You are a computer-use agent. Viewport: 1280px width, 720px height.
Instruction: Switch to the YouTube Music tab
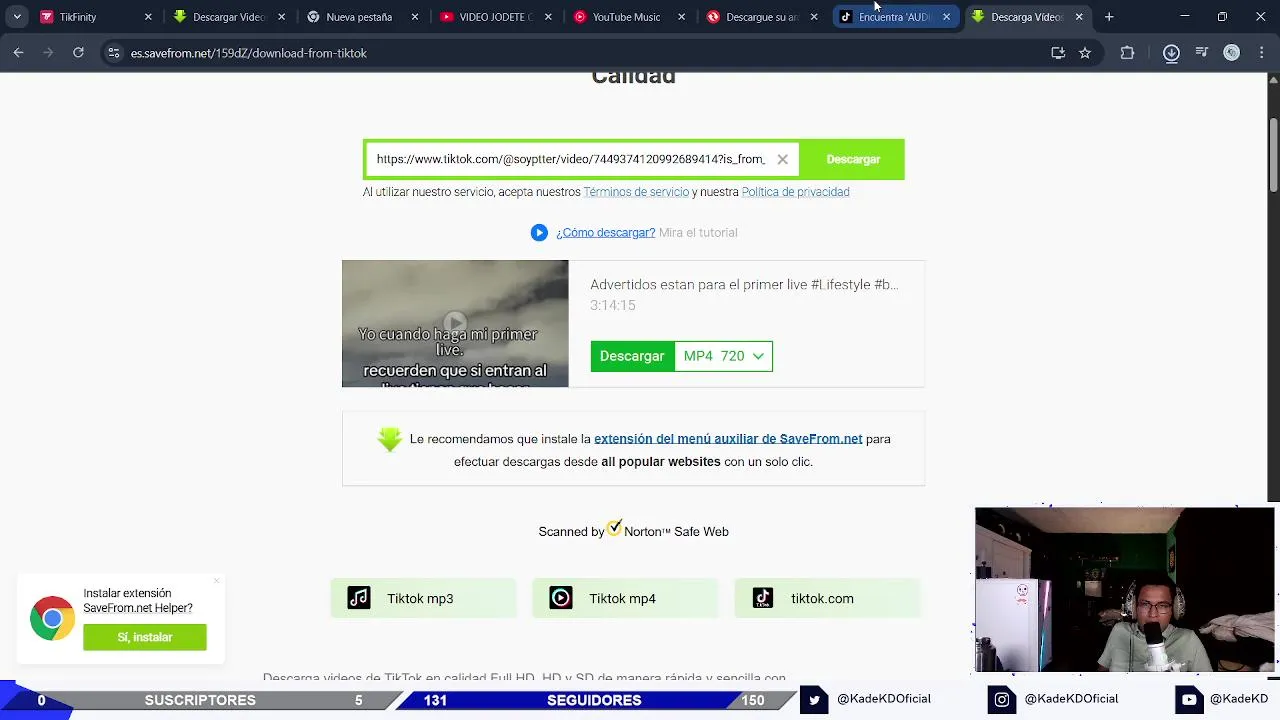626,17
